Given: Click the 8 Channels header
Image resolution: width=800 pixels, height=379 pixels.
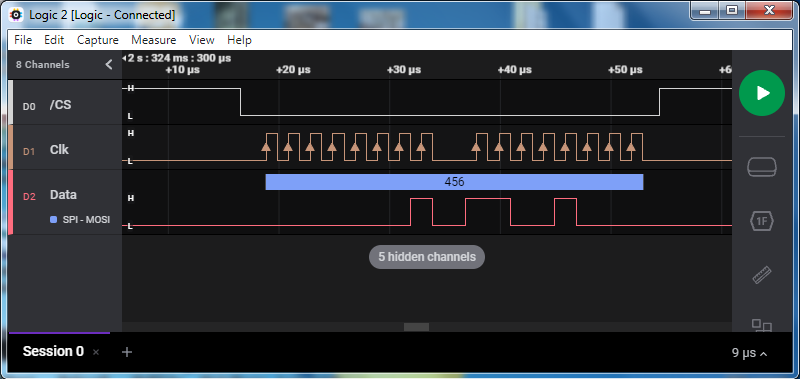Looking at the screenshot, I should 42,65.
